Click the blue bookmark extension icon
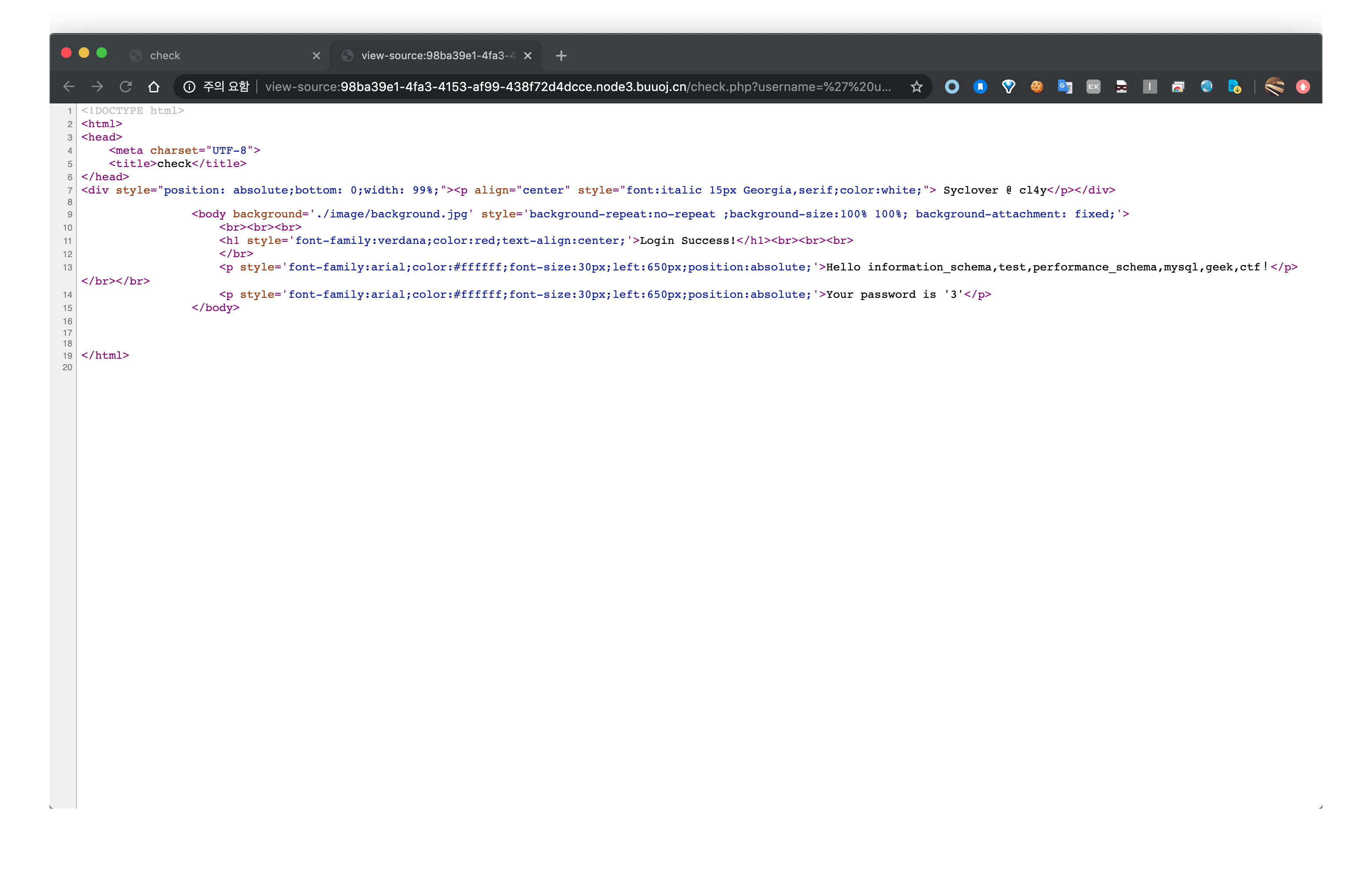The width and height of the screenshot is (1372, 874). tap(980, 87)
